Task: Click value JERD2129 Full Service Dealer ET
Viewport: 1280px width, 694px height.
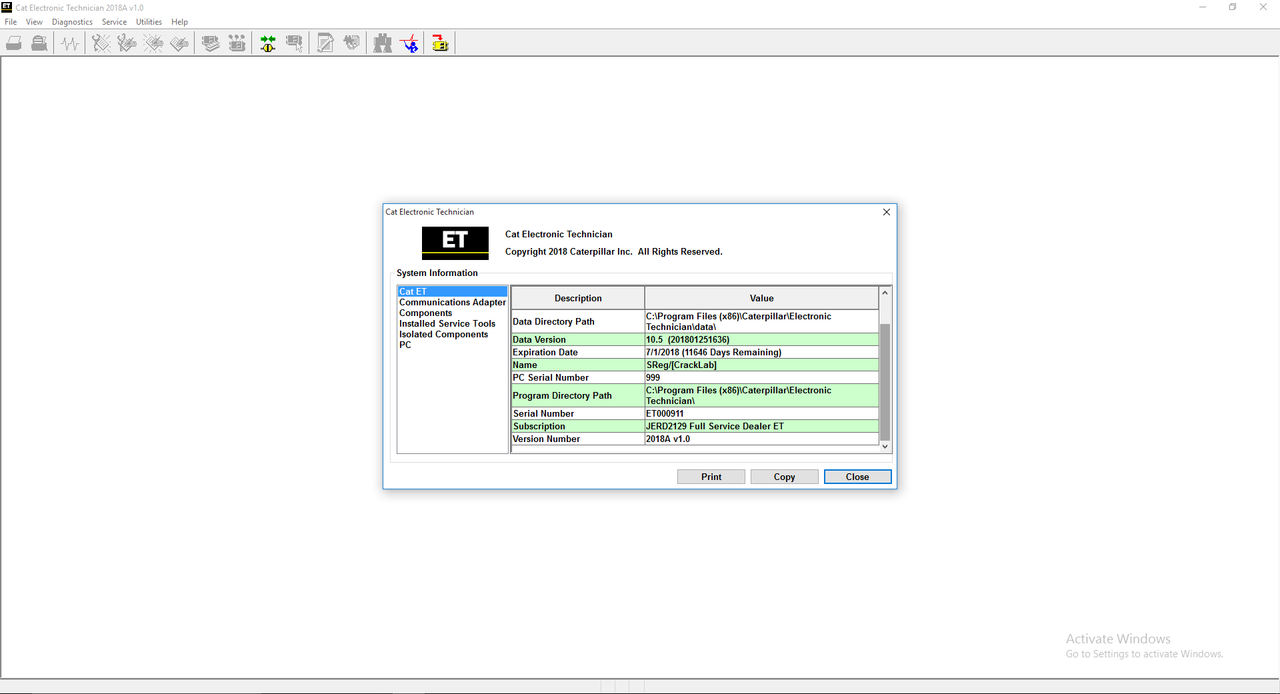Action: coord(762,427)
